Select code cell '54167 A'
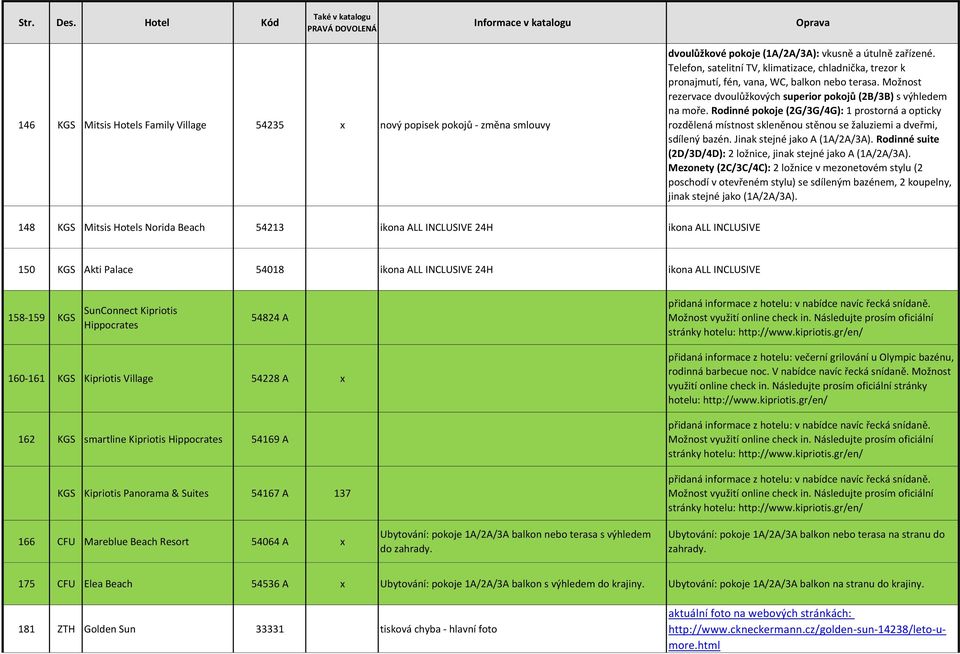 point(269,493)
